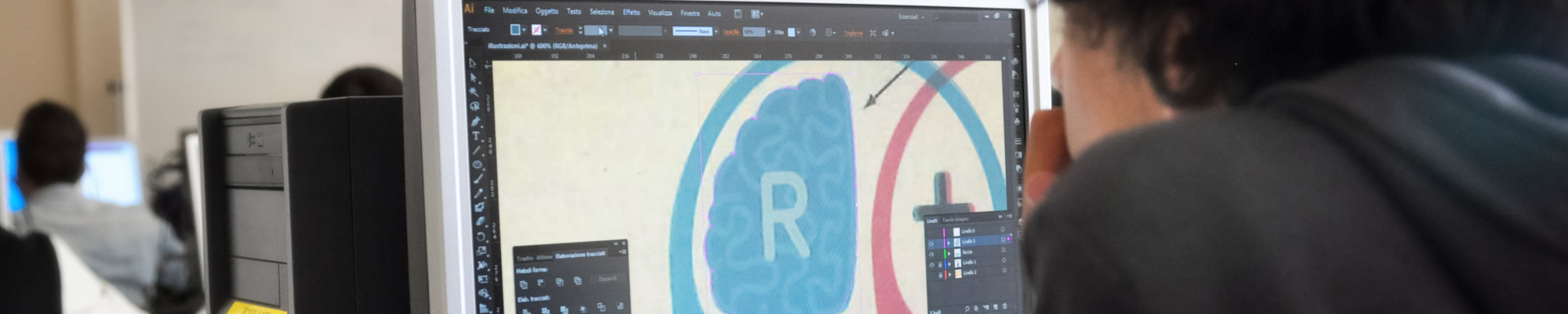Select the Pencil tool
1568x314 pixels.
tap(478, 192)
